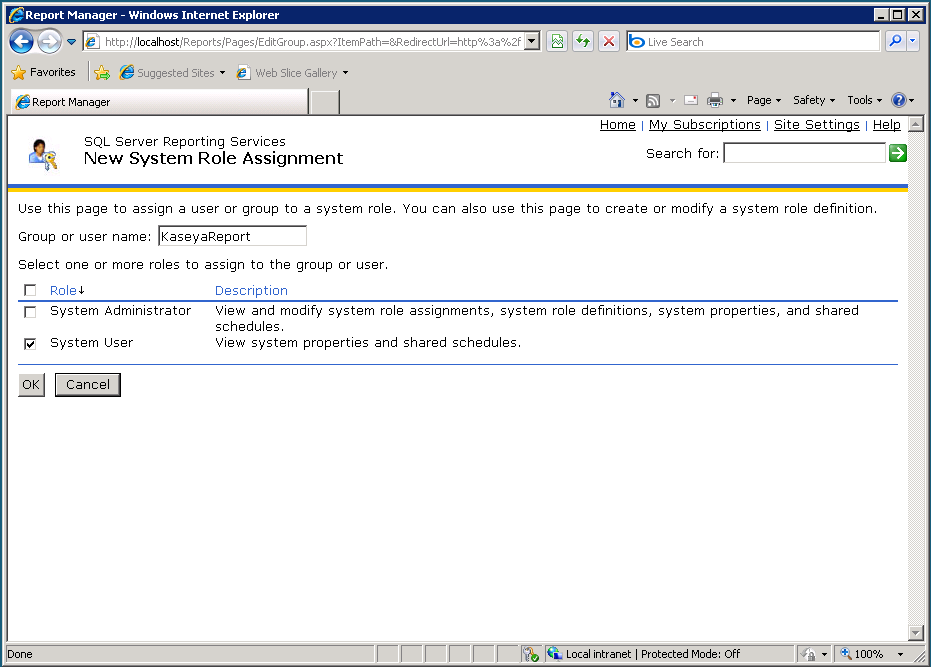The width and height of the screenshot is (931, 667).
Task: Click the Refresh page icon
Action: pos(582,42)
